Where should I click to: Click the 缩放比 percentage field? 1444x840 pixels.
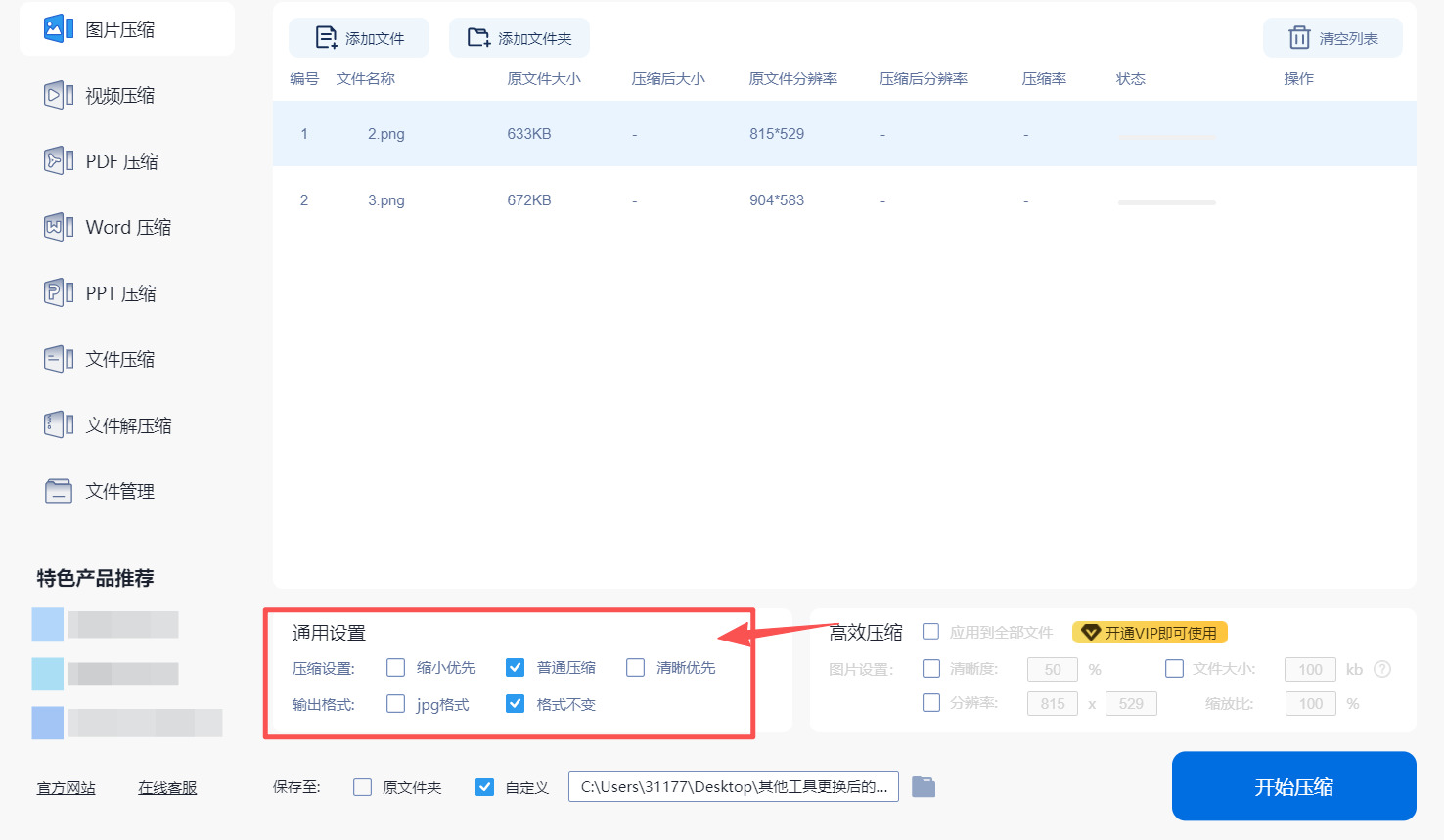pos(1311,704)
